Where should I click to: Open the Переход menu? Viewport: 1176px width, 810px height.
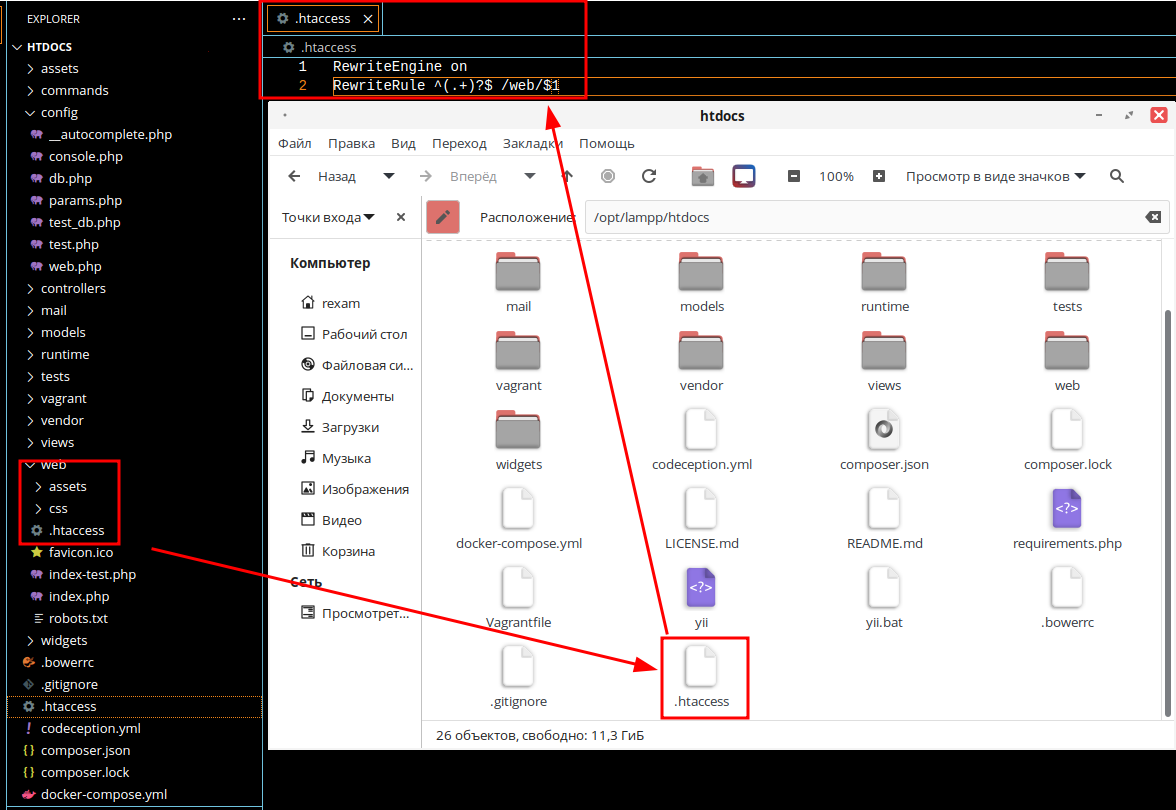click(x=459, y=143)
